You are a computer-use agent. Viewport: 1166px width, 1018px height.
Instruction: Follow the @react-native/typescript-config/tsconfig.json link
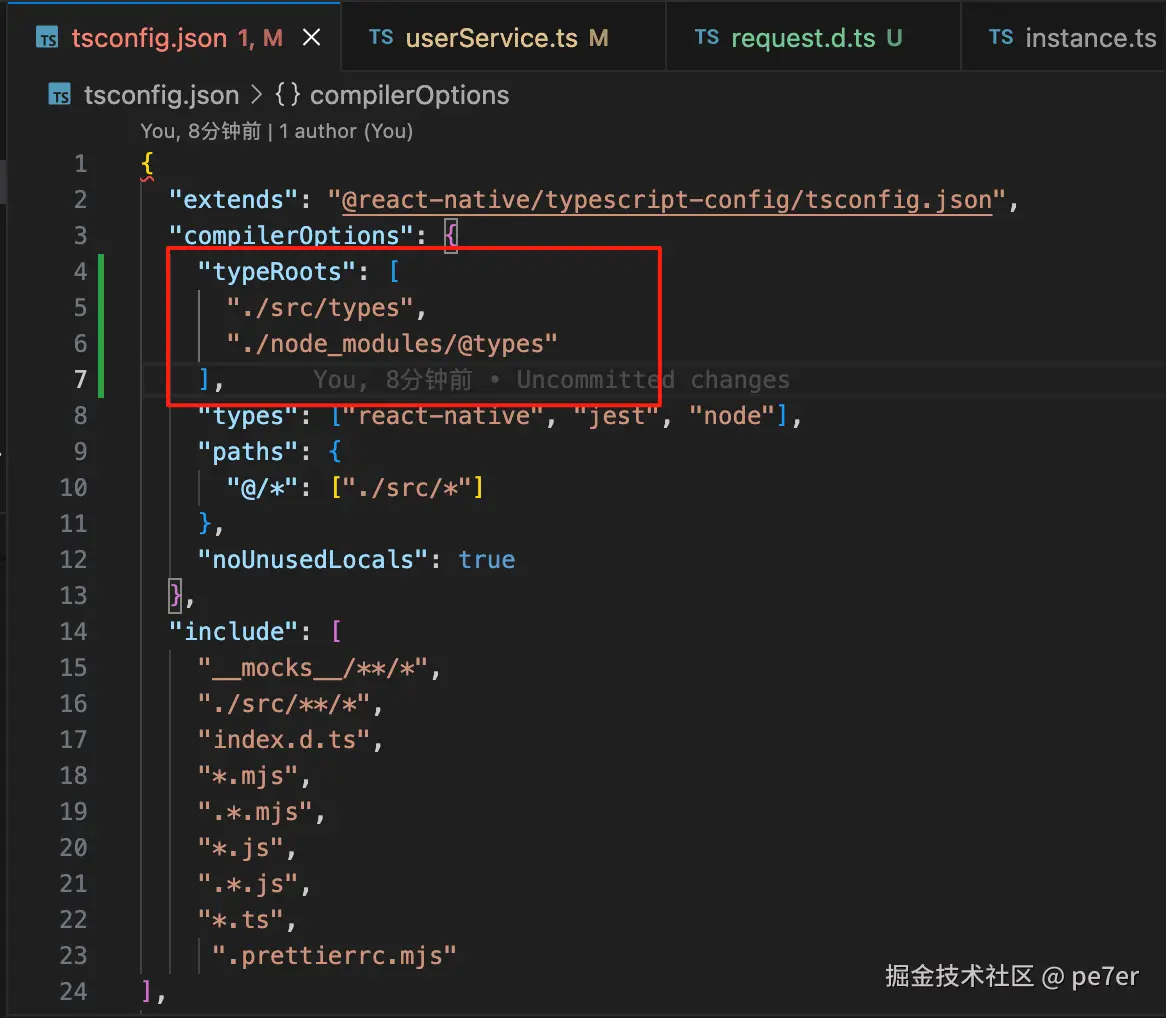(667, 200)
